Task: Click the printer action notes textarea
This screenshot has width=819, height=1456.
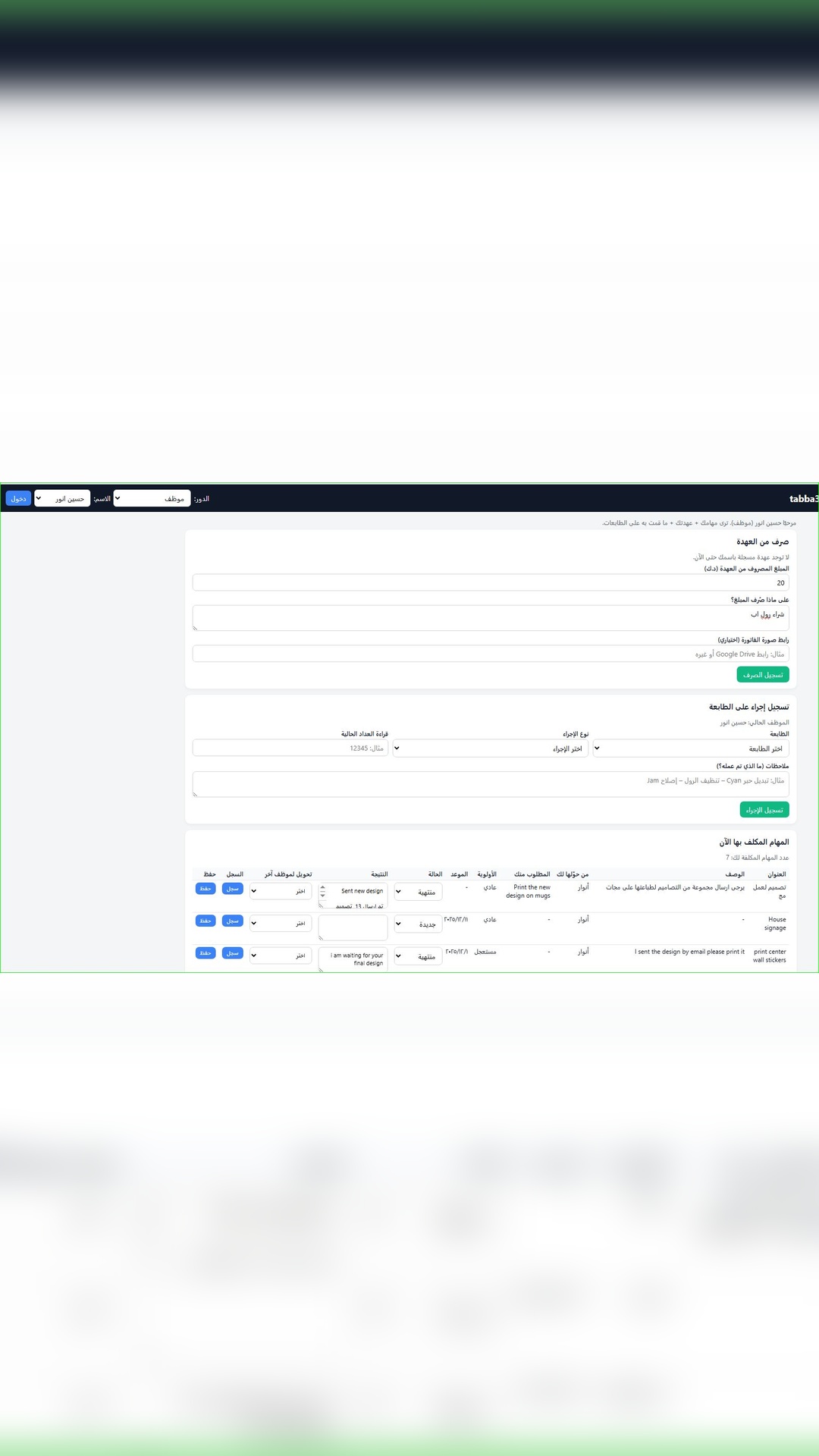Action: click(x=490, y=784)
